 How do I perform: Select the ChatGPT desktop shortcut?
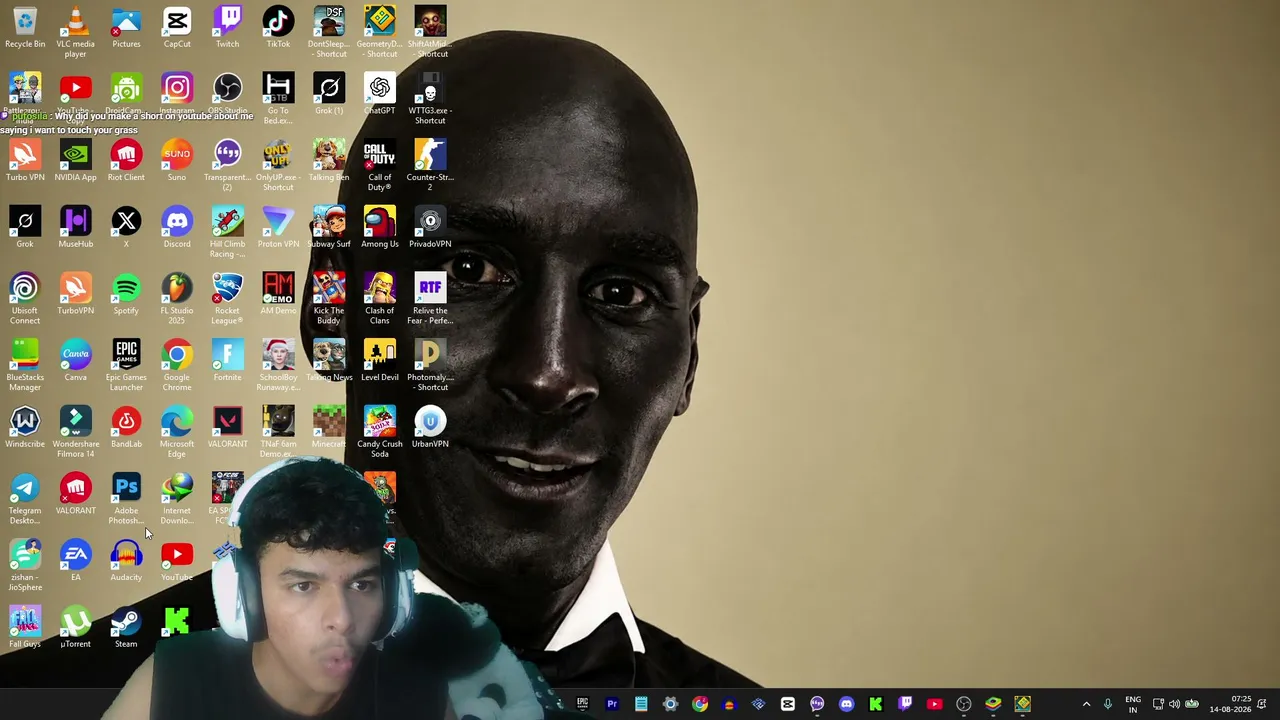[x=380, y=93]
